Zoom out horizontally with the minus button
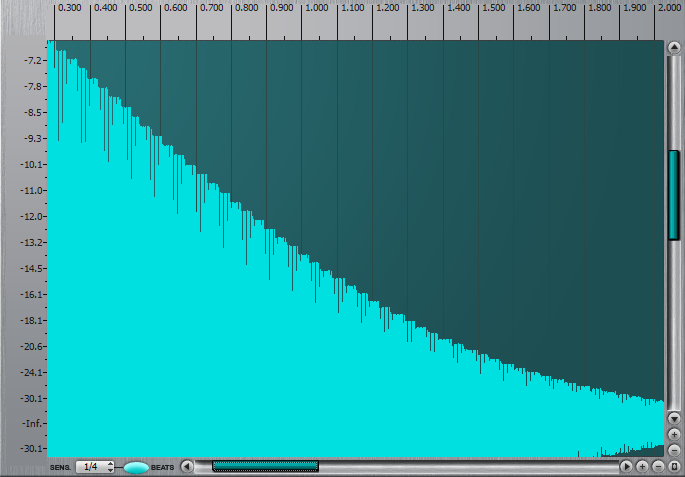Image resolution: width=685 pixels, height=477 pixels. click(x=658, y=467)
